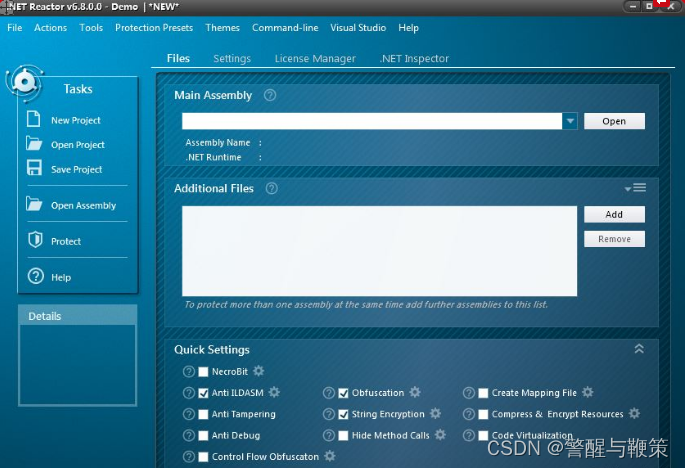The height and width of the screenshot is (468, 685).
Task: Open Anti ILDASM gear settings
Action: click(x=274, y=392)
